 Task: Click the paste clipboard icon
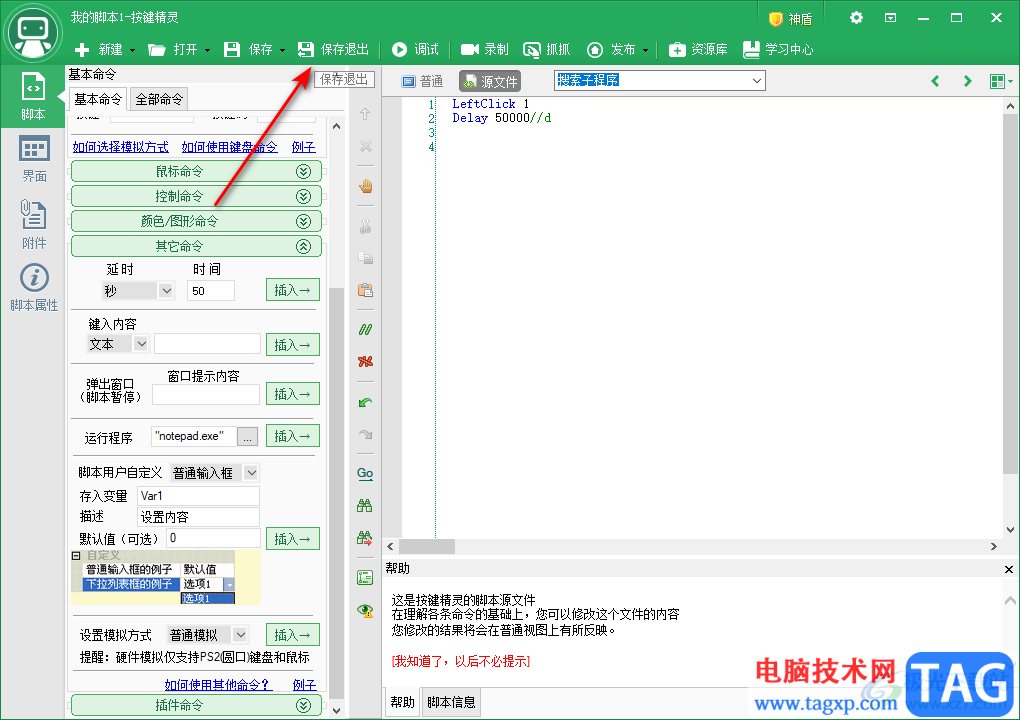click(x=366, y=289)
